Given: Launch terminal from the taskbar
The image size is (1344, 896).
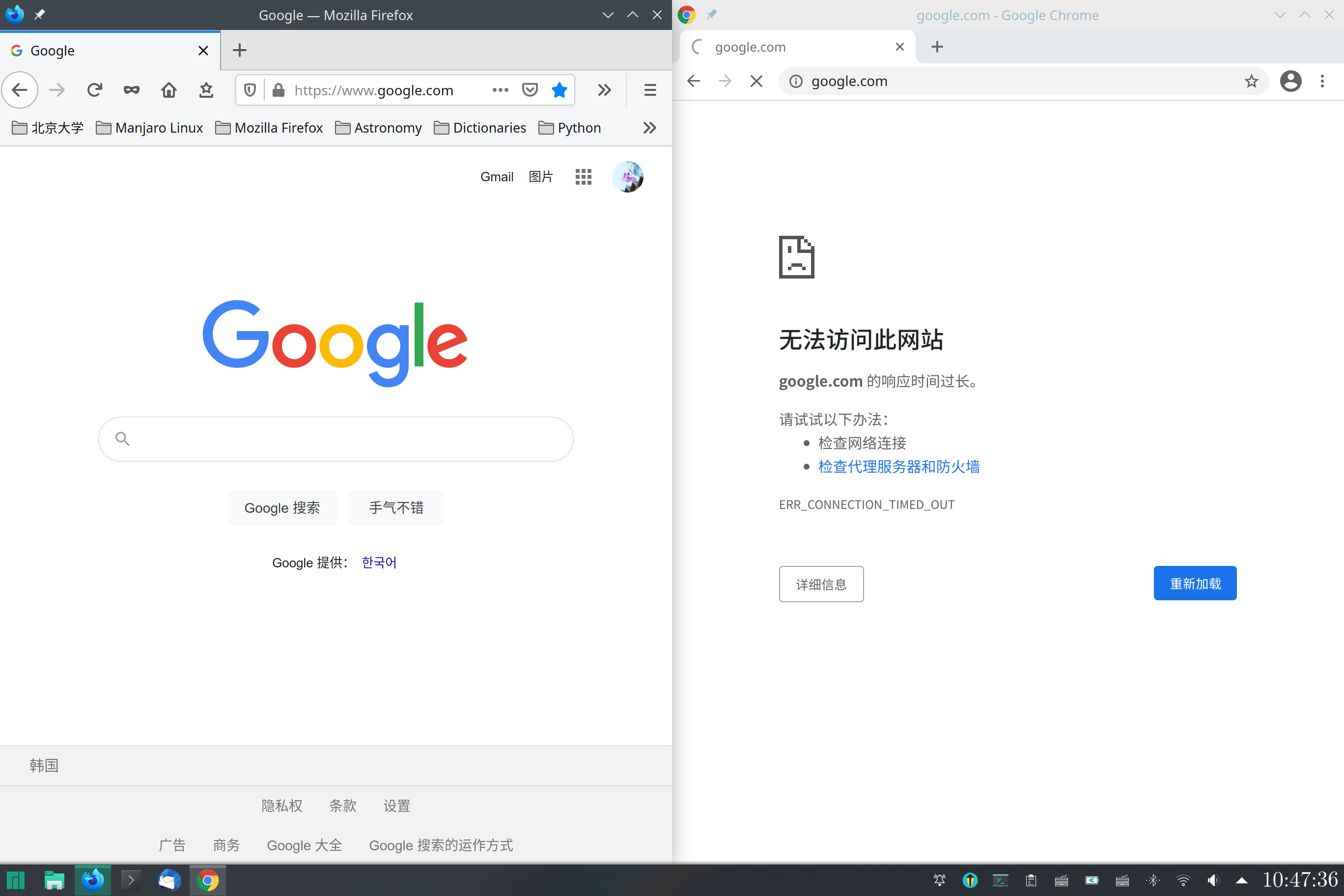Looking at the screenshot, I should (131, 880).
